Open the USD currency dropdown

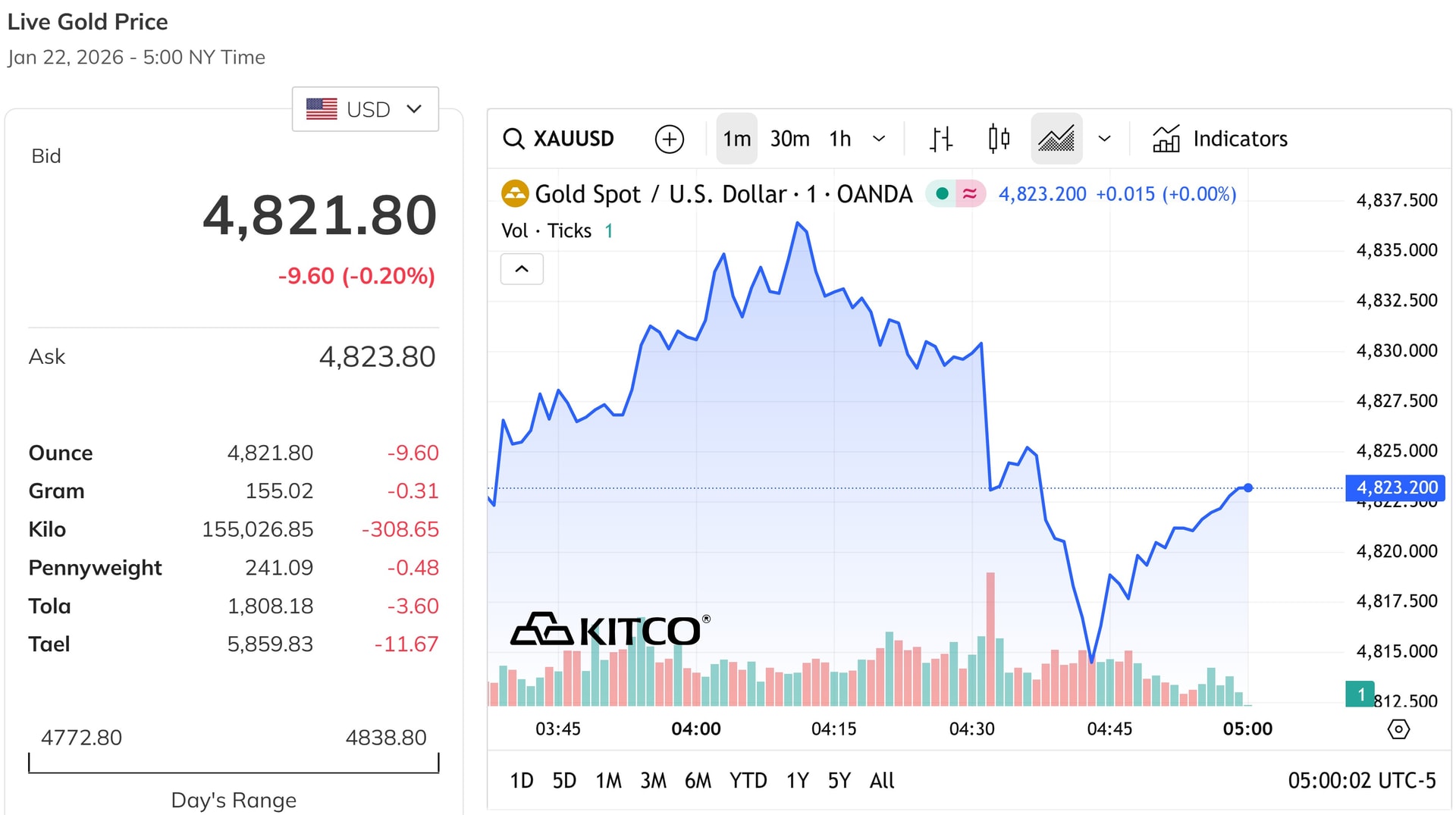365,108
